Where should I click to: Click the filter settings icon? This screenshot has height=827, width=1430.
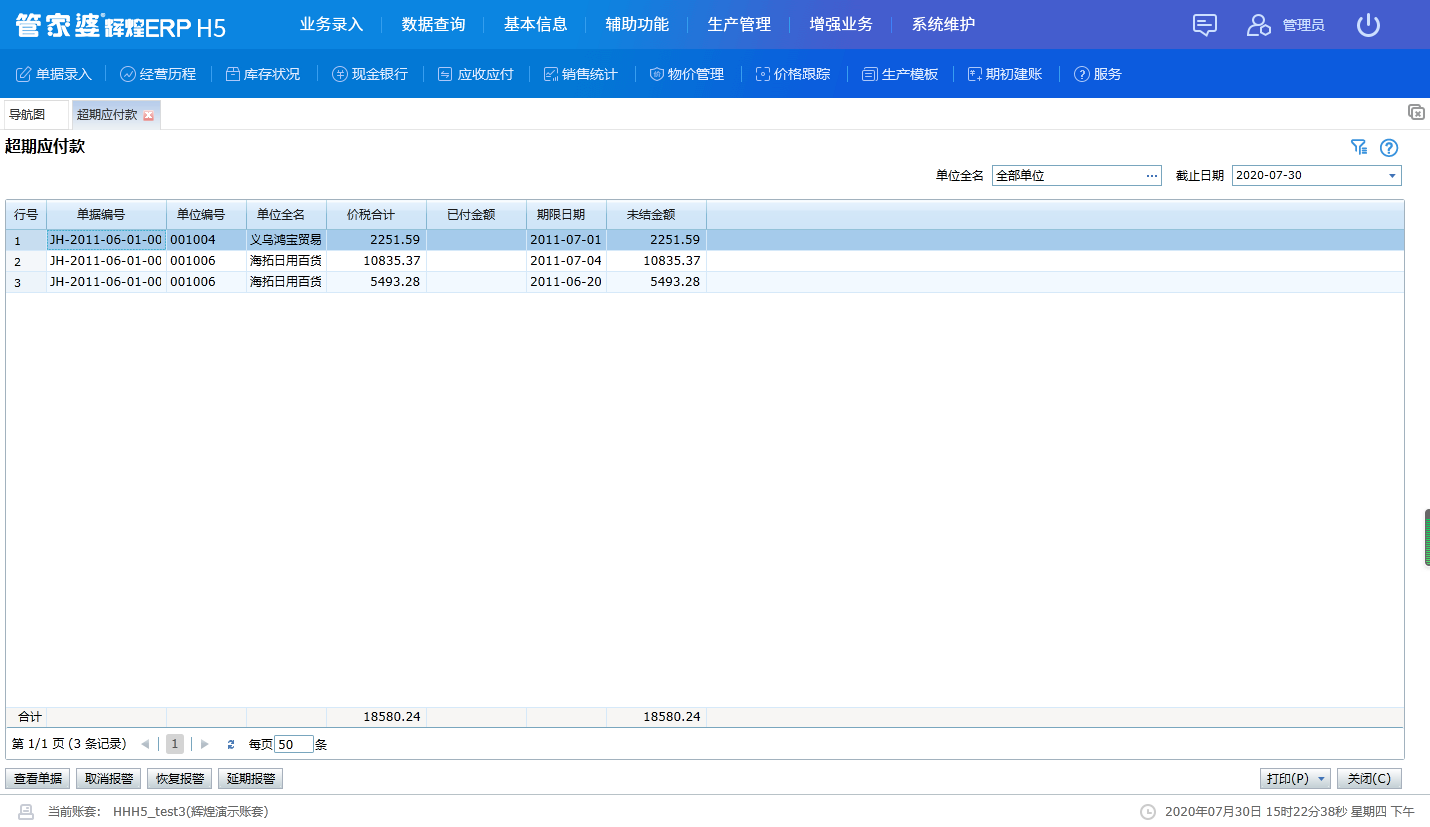coord(1359,148)
